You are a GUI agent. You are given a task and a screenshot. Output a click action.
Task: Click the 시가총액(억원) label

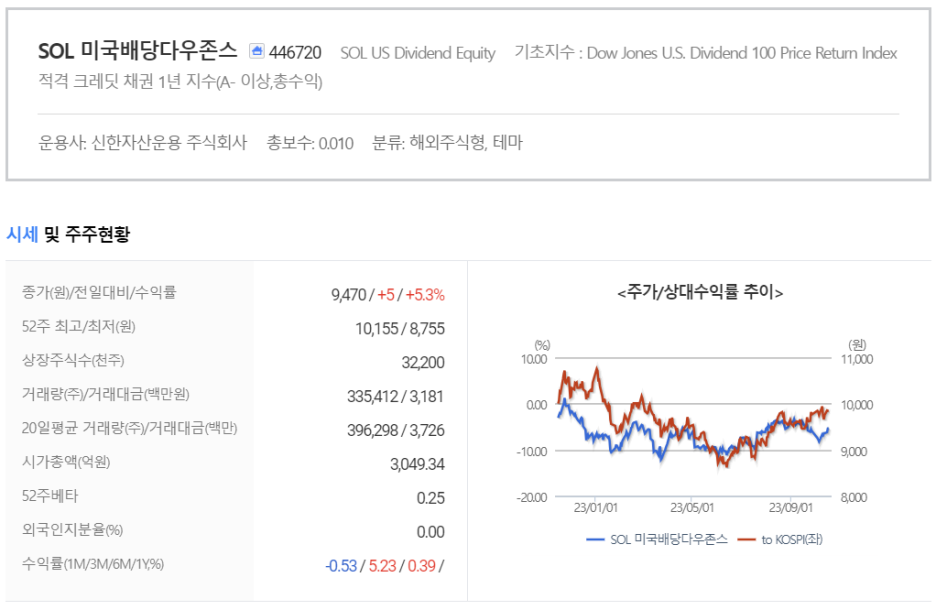pos(66,462)
